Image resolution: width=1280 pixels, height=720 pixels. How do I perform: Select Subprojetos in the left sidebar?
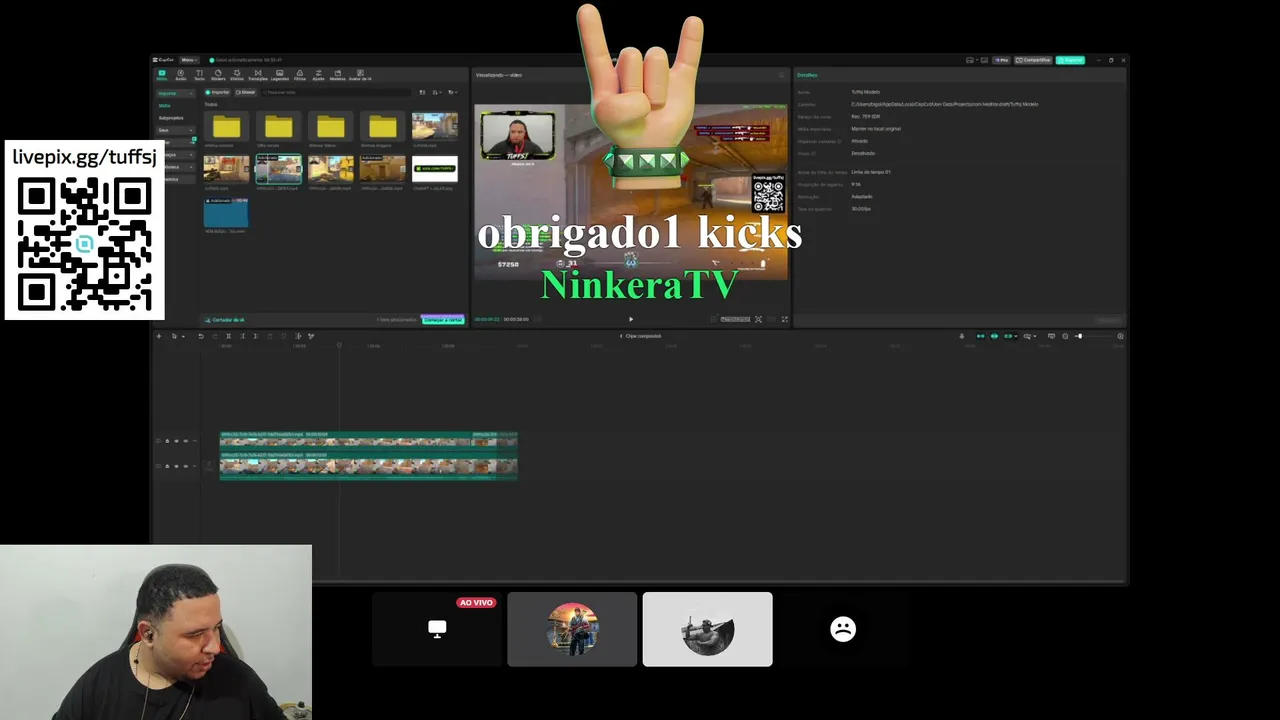(x=171, y=118)
